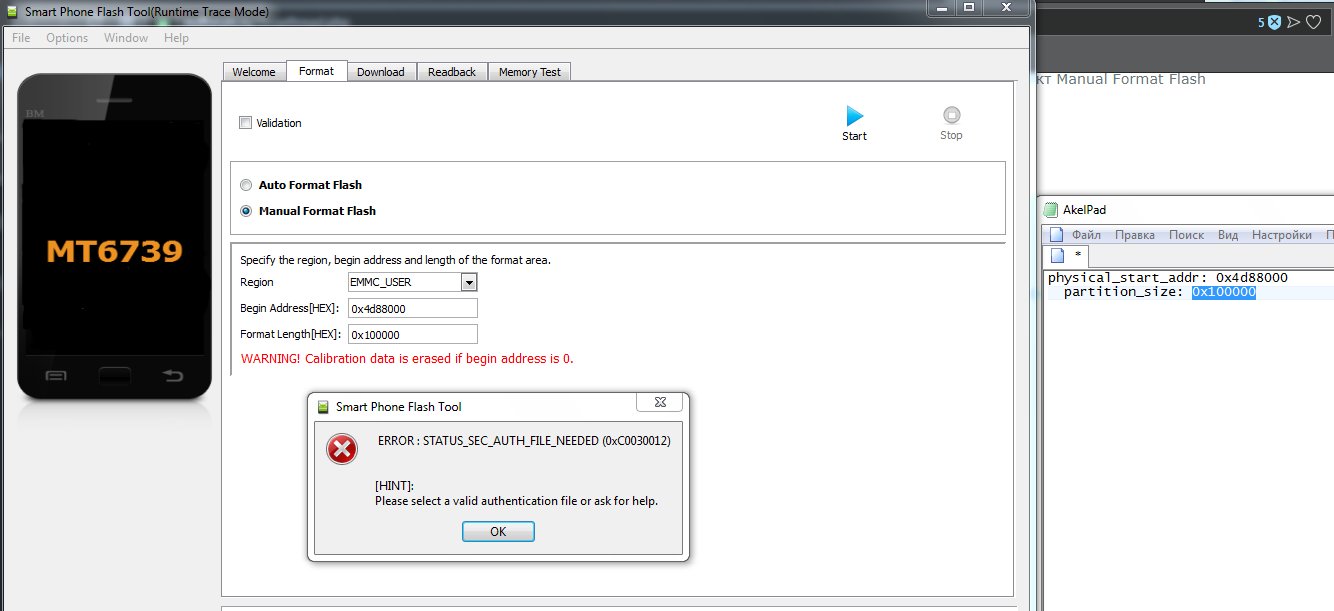Tap the phone image menu key
The height and width of the screenshot is (611, 1334).
(x=56, y=376)
